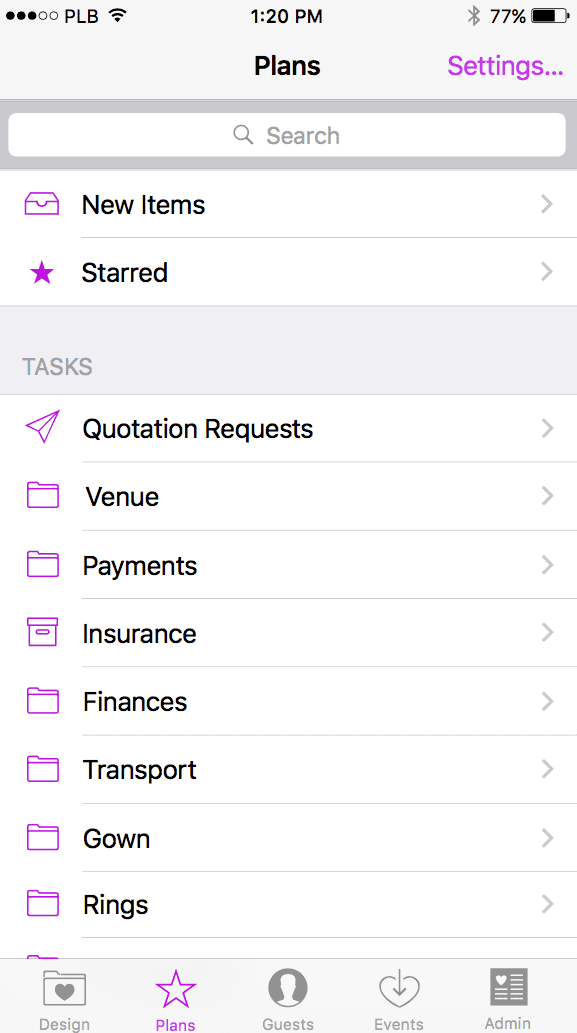Focus the Search input field
The height and width of the screenshot is (1033, 577).
point(287,135)
